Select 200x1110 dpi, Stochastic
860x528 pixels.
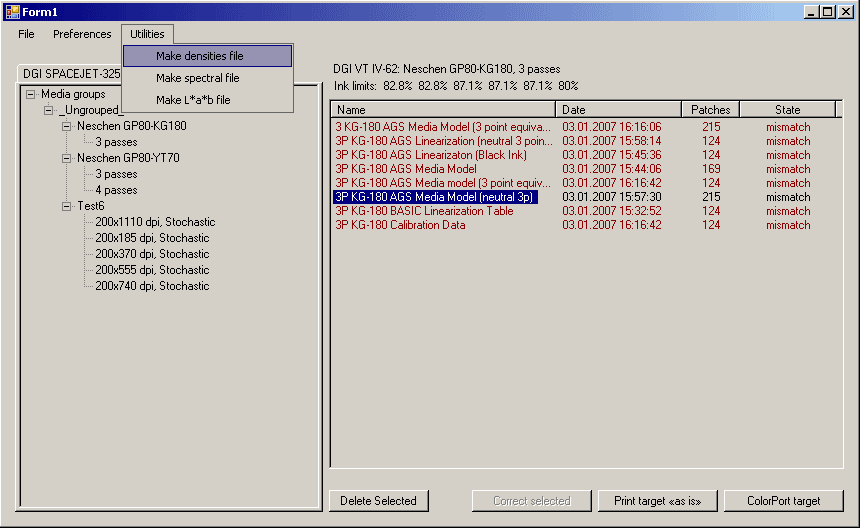(x=155, y=222)
